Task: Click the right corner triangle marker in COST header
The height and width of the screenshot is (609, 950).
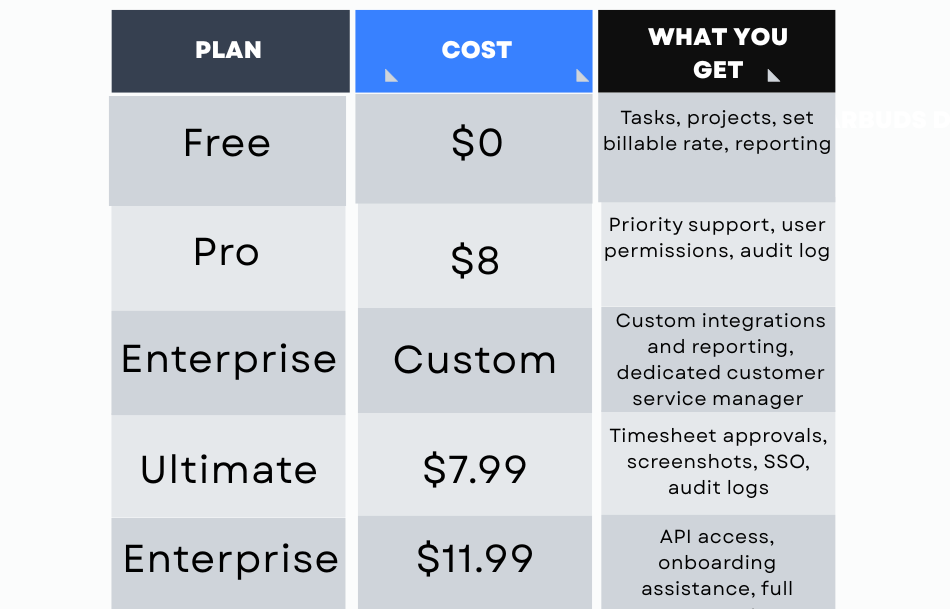Action: (x=582, y=76)
